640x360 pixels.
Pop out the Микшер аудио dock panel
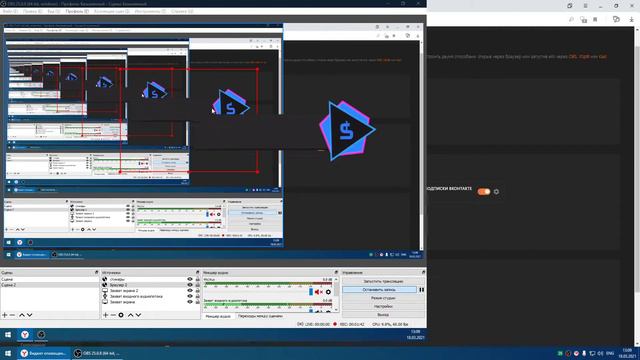tap(336, 272)
